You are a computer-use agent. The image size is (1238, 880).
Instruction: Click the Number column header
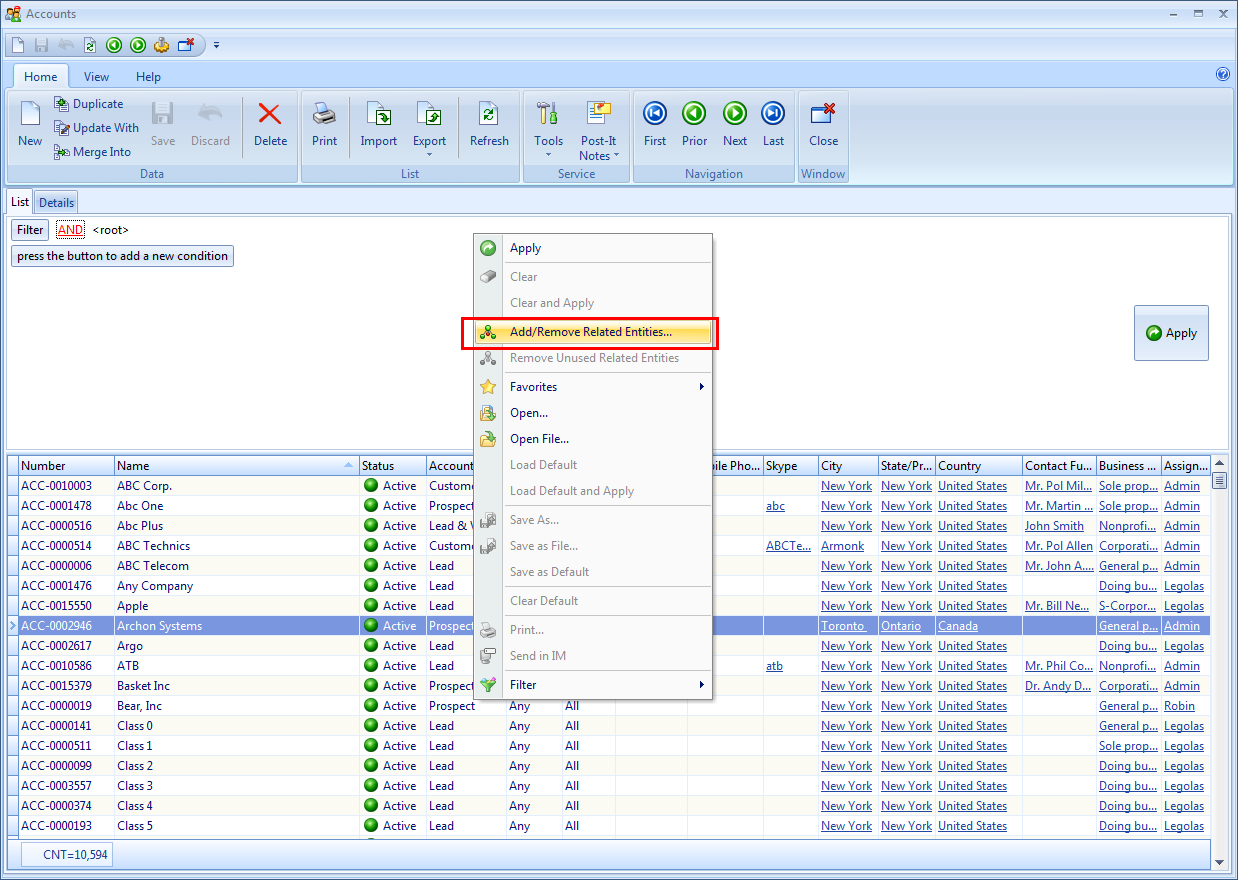point(67,466)
